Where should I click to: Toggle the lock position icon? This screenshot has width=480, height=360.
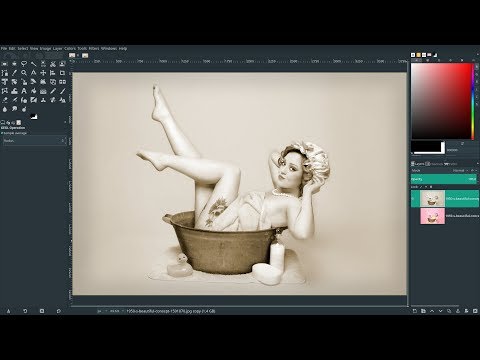click(x=426, y=187)
